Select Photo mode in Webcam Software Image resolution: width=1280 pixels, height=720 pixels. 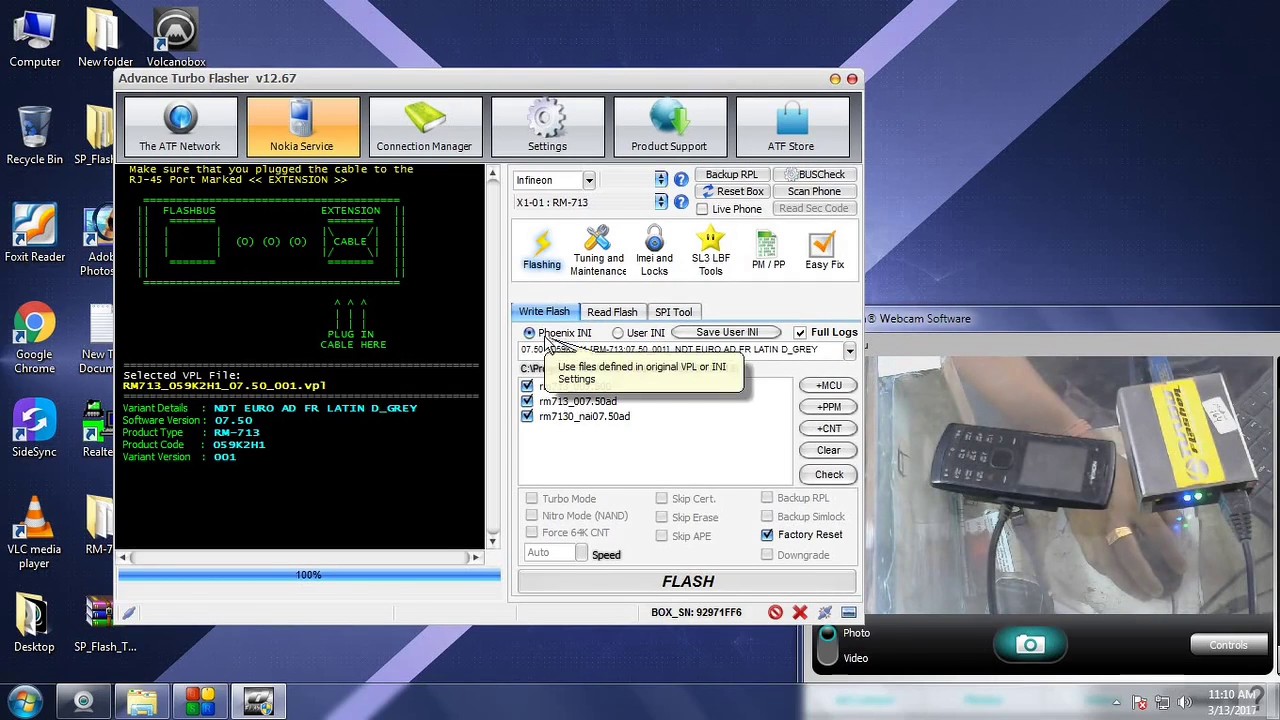tap(856, 633)
